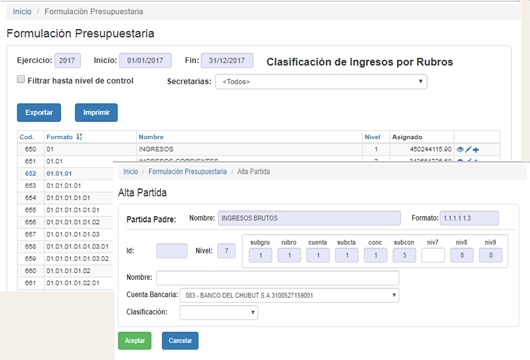
Task: Select code cell 654
Action: [31, 198]
